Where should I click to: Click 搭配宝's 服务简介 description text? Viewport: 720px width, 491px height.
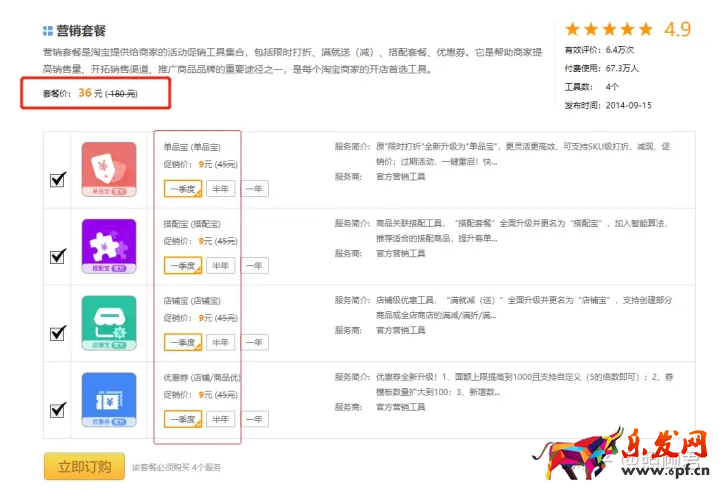522,231
